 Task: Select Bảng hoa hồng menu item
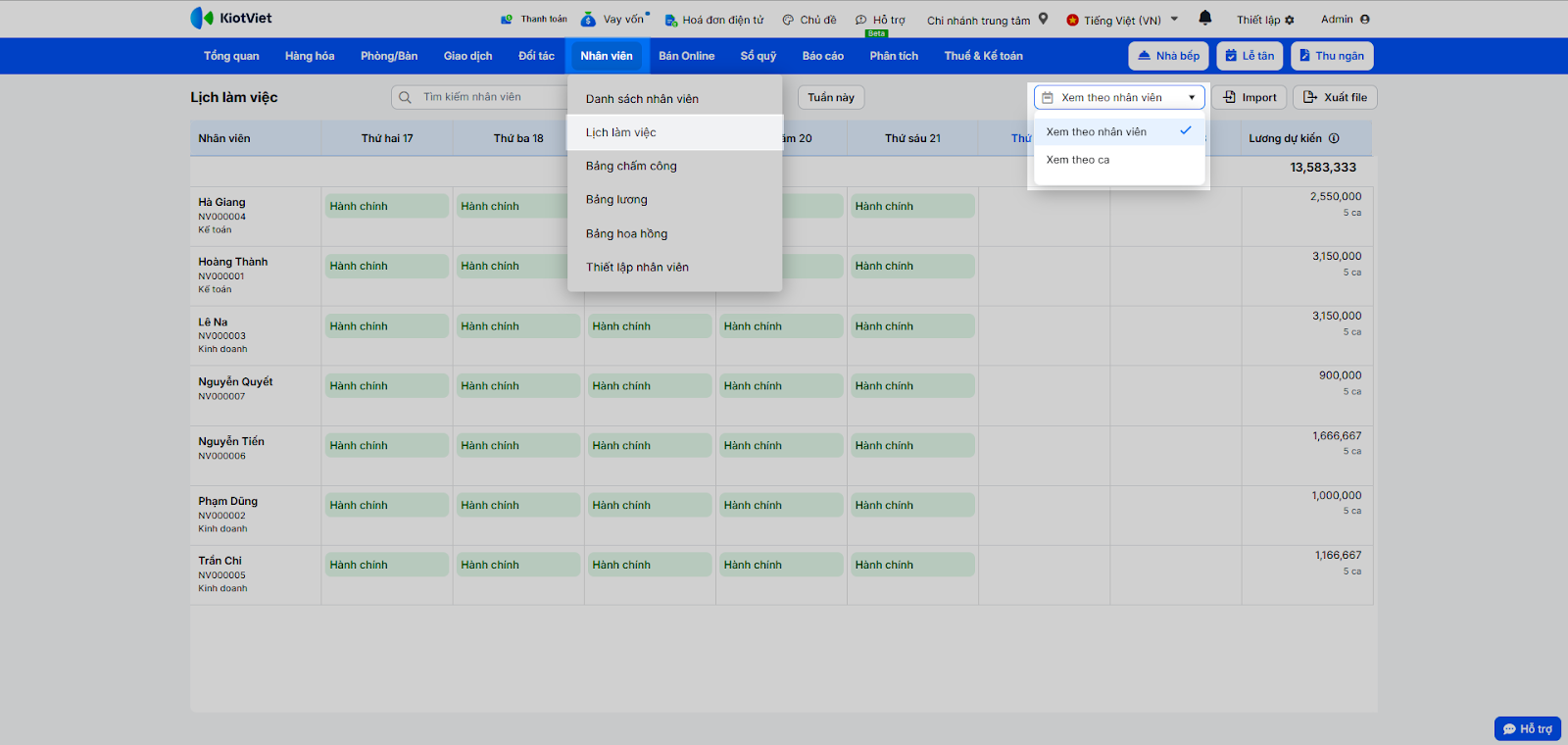pyautogui.click(x=674, y=233)
